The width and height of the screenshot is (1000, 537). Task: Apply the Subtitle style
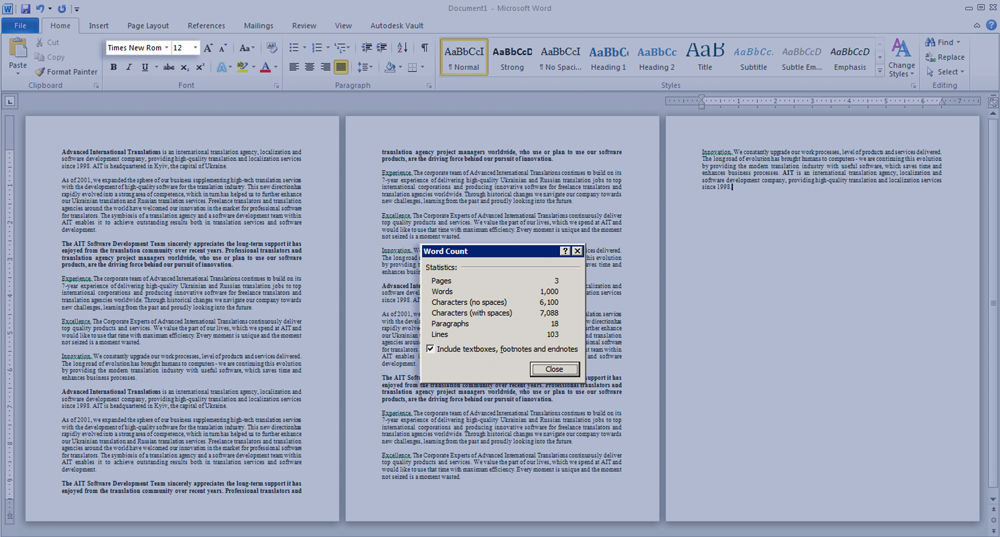click(x=753, y=57)
